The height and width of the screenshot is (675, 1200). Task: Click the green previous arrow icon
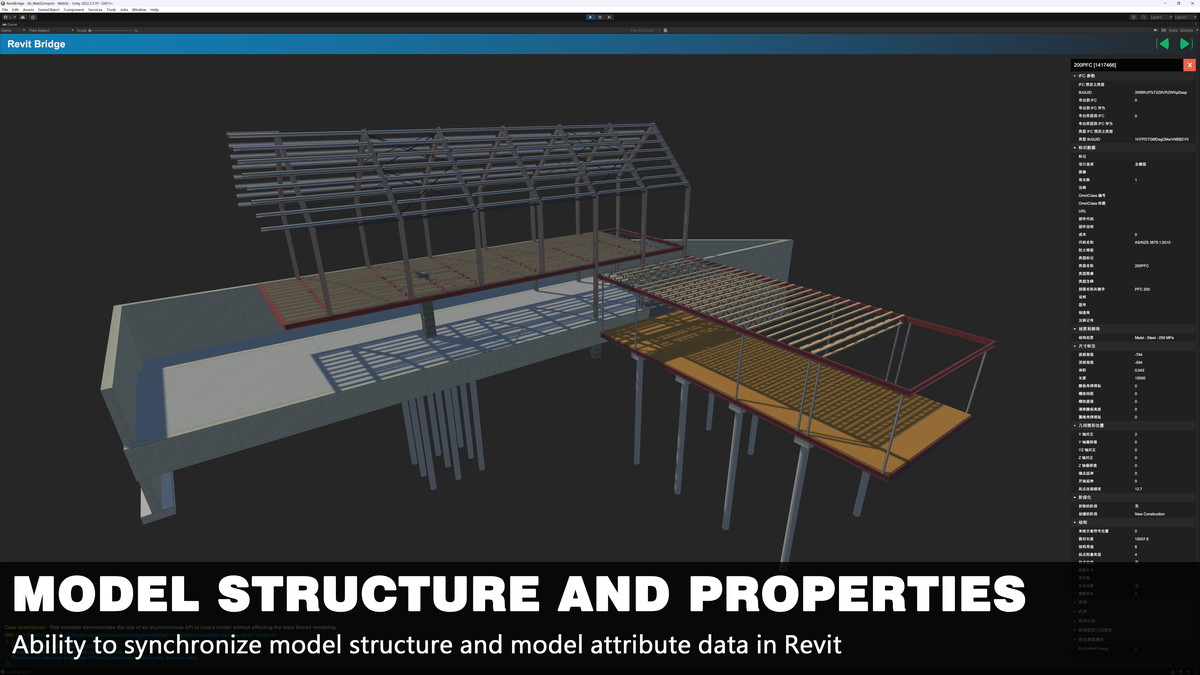click(x=1162, y=44)
